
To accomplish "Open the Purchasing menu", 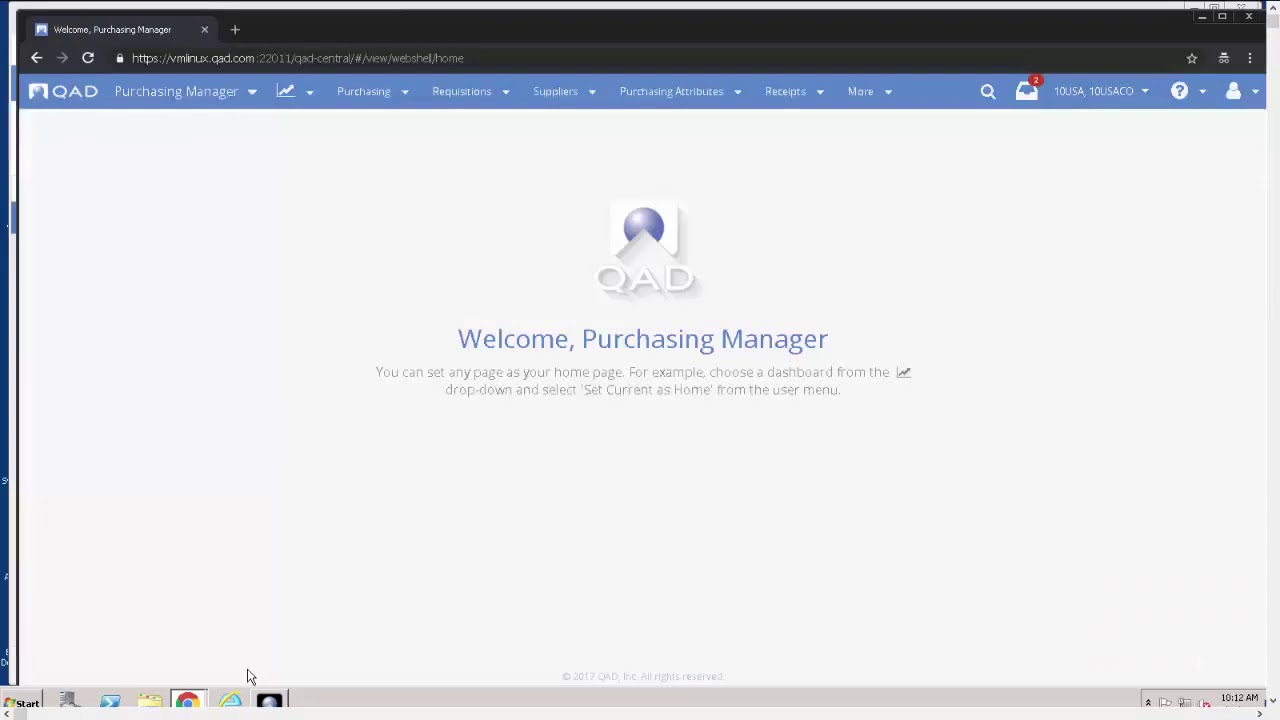I will (x=373, y=91).
